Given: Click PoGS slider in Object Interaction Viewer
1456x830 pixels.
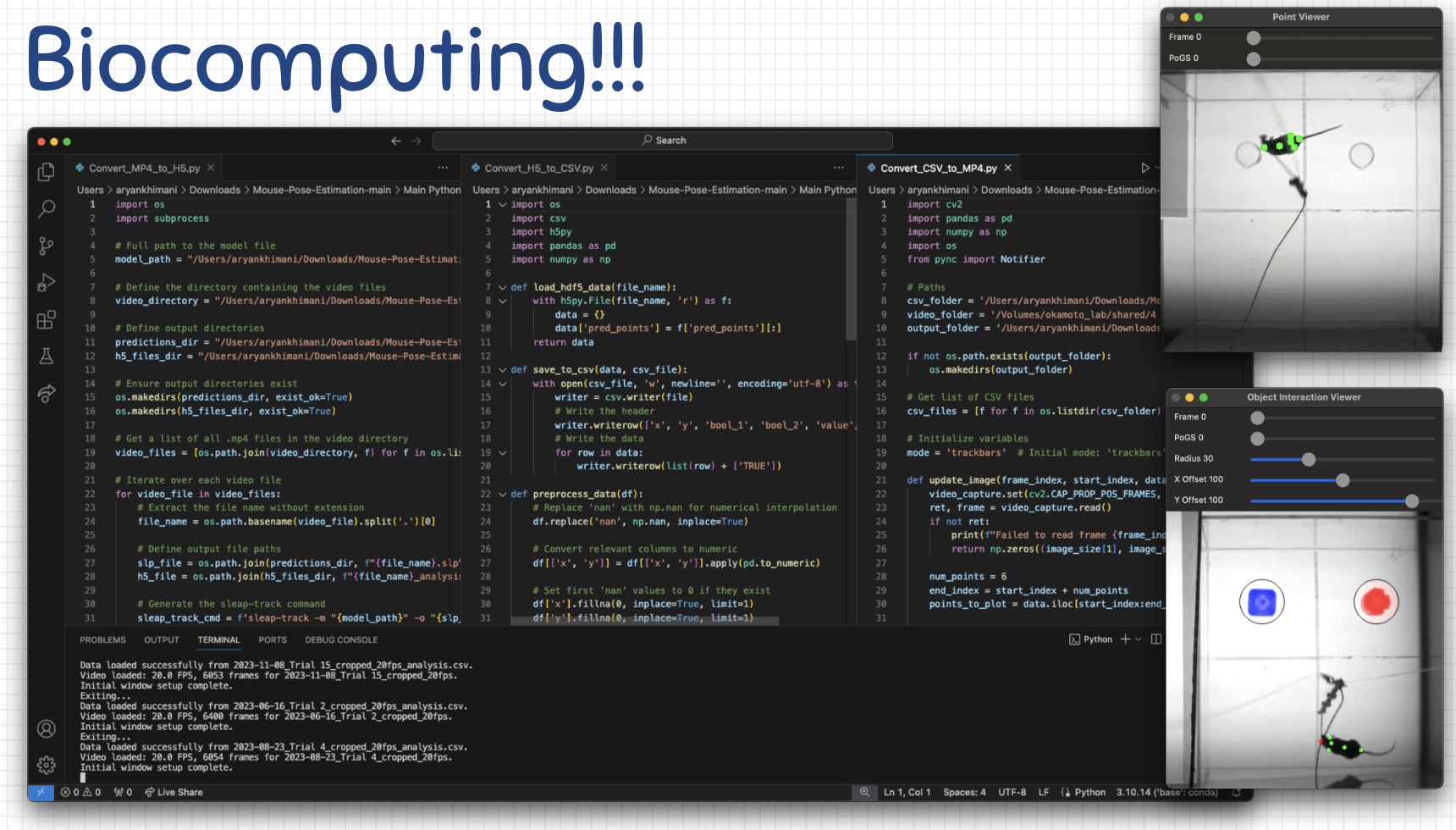Looking at the screenshot, I should [1344, 438].
